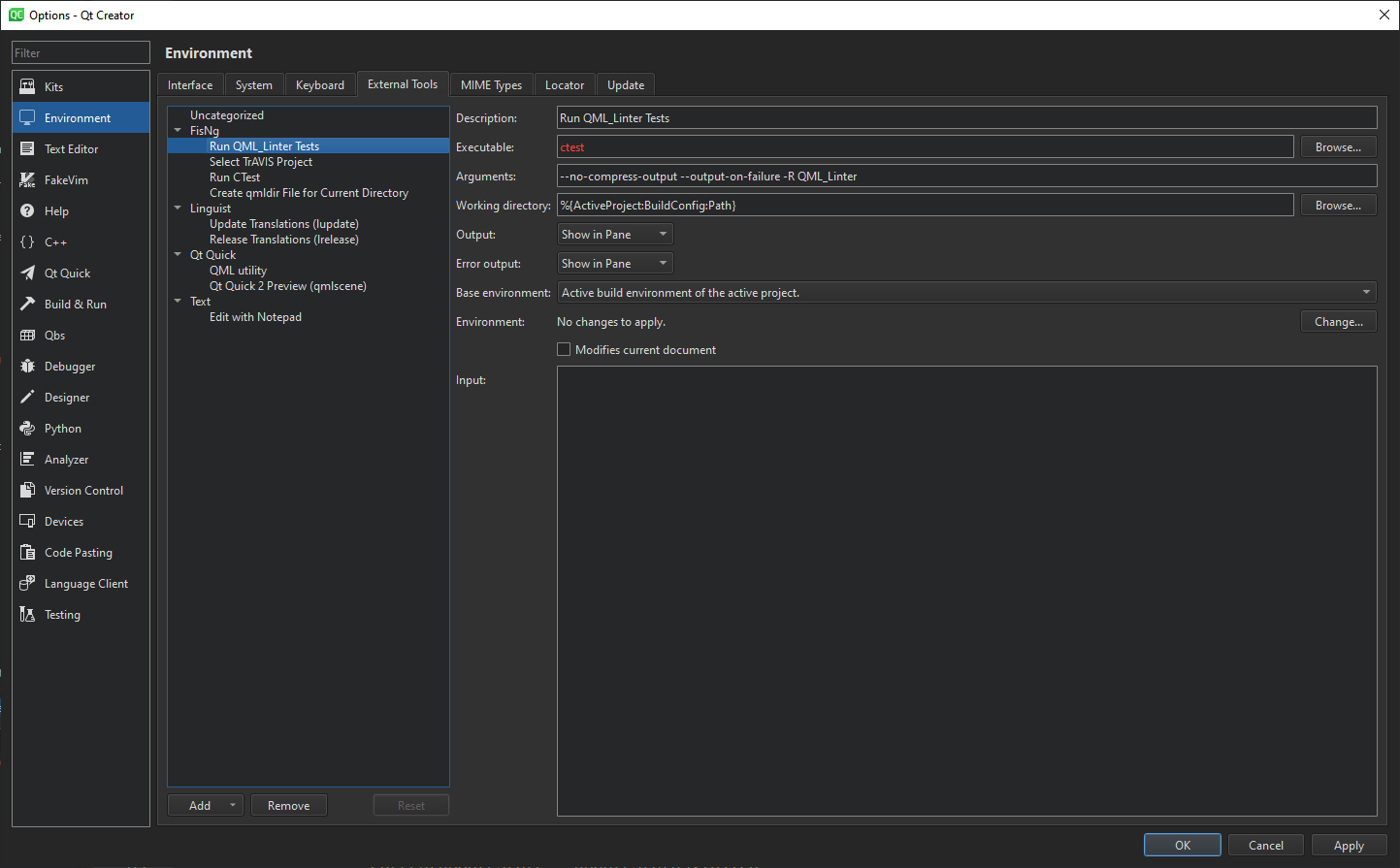Viewport: 1400px width, 868px height.
Task: Open the Qt Quick paper-plane icon
Action: click(28, 273)
